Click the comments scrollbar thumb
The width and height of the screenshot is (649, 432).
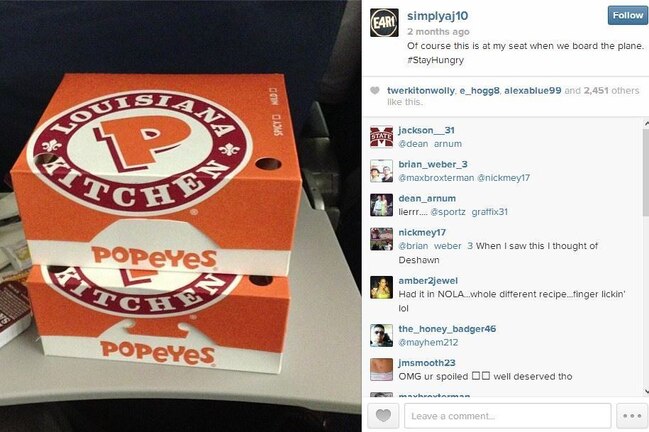[646, 172]
